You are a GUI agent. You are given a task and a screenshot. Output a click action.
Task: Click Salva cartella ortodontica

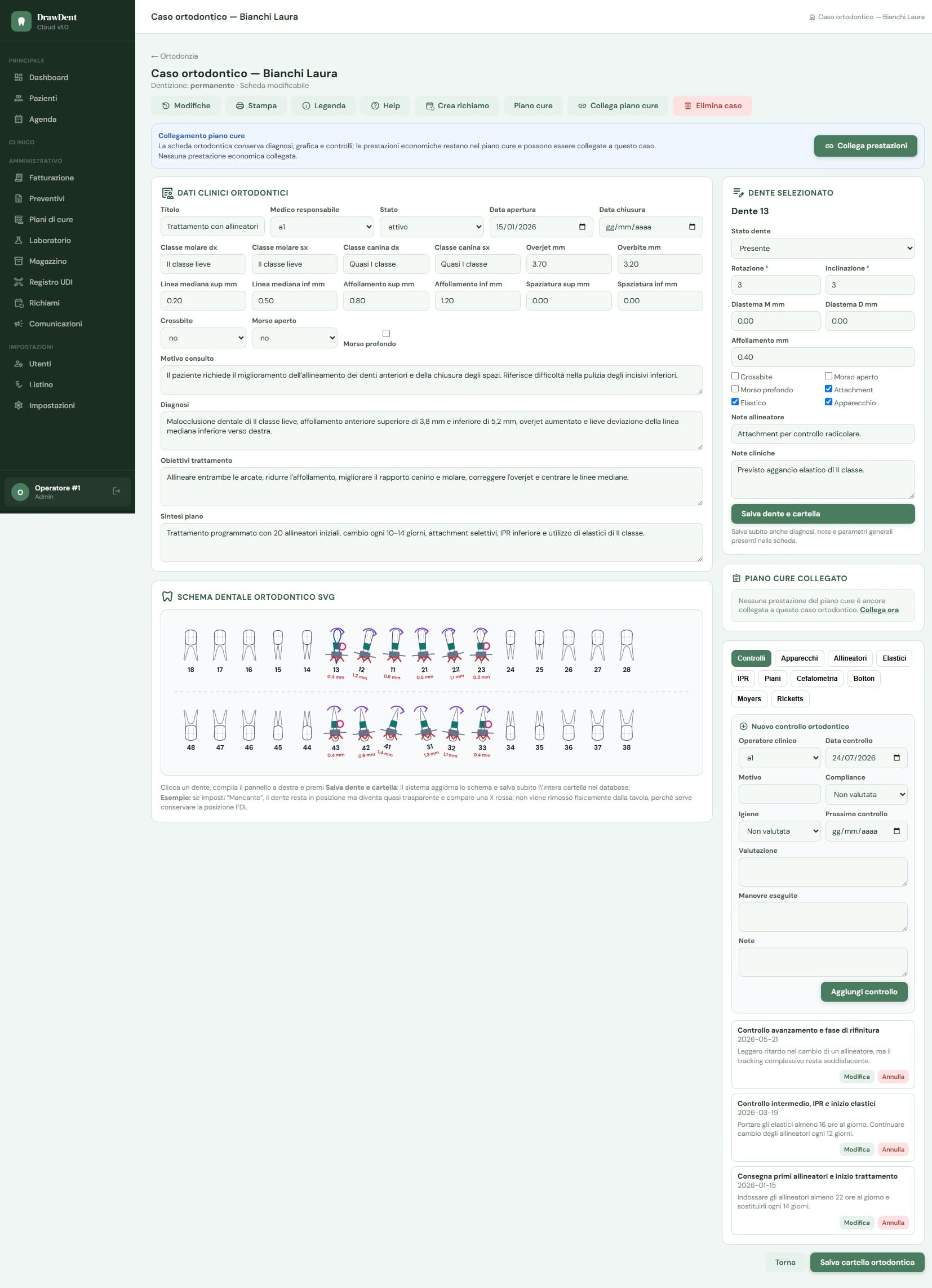coord(867,1262)
